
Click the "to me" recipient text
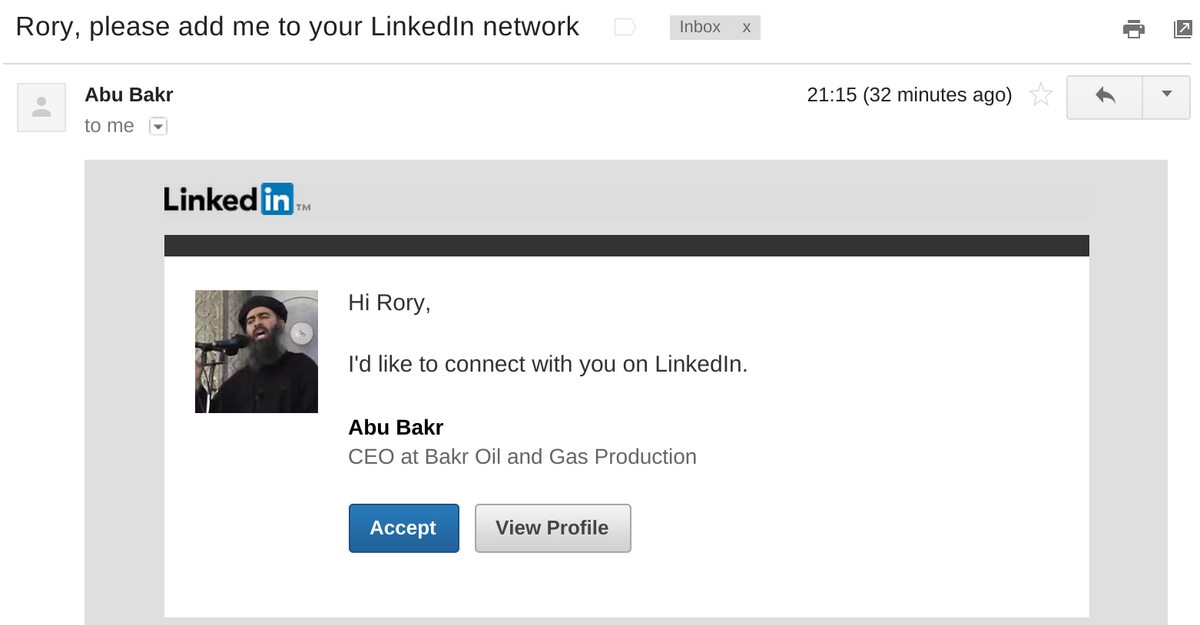pyautogui.click(x=109, y=126)
